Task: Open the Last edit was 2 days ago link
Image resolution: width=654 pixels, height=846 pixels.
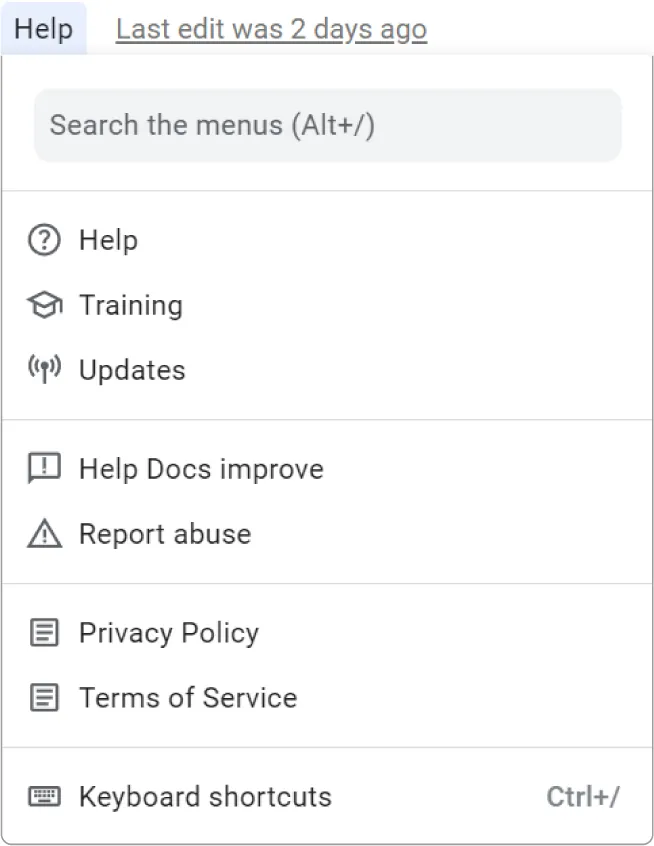Action: click(271, 28)
